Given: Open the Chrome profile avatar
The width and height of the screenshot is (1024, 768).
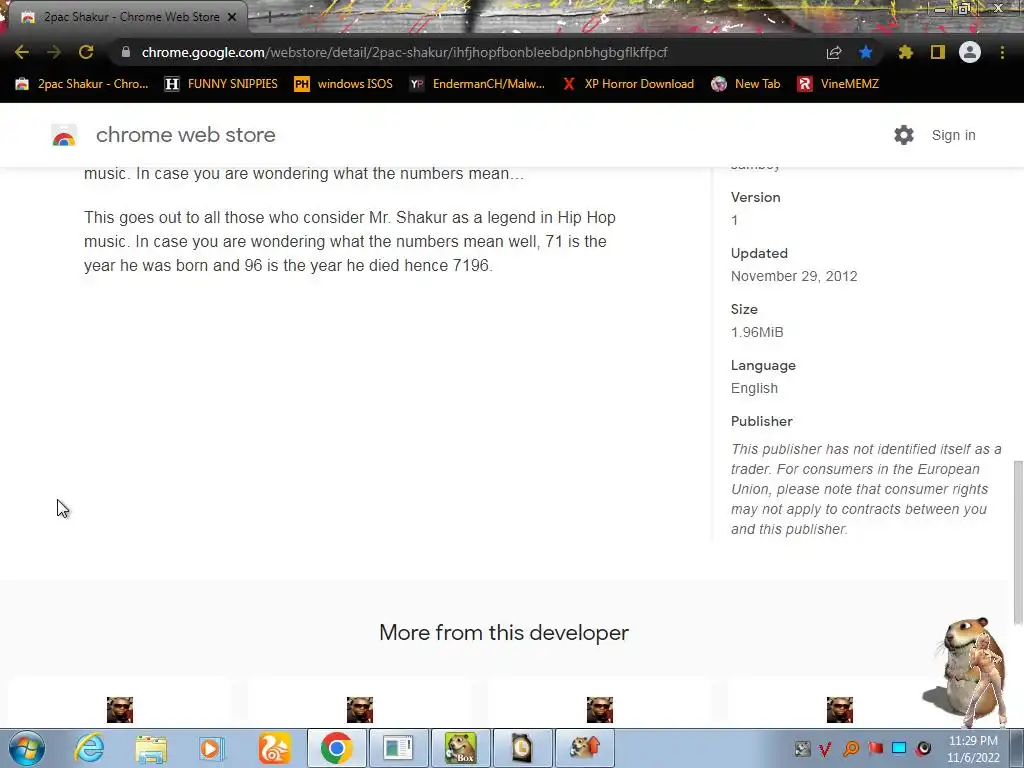Looking at the screenshot, I should (970, 52).
